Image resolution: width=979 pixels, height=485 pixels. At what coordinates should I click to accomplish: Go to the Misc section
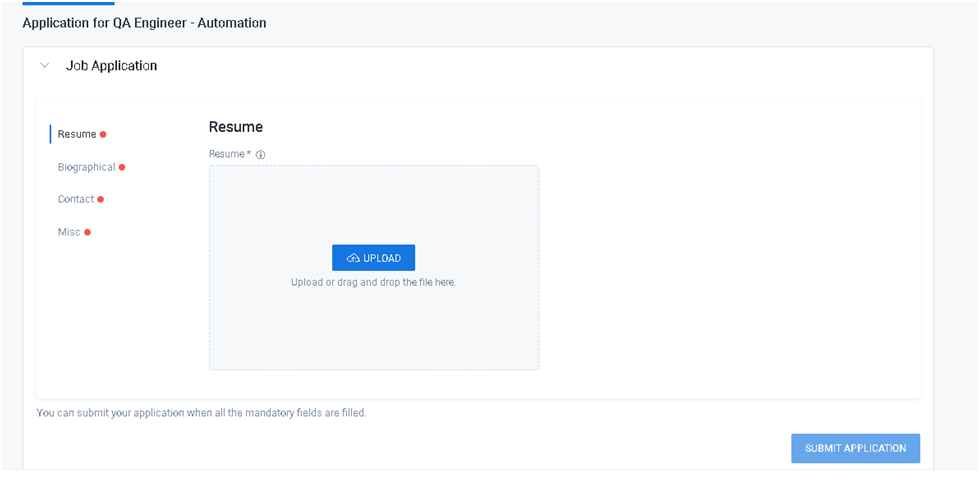[x=69, y=232]
